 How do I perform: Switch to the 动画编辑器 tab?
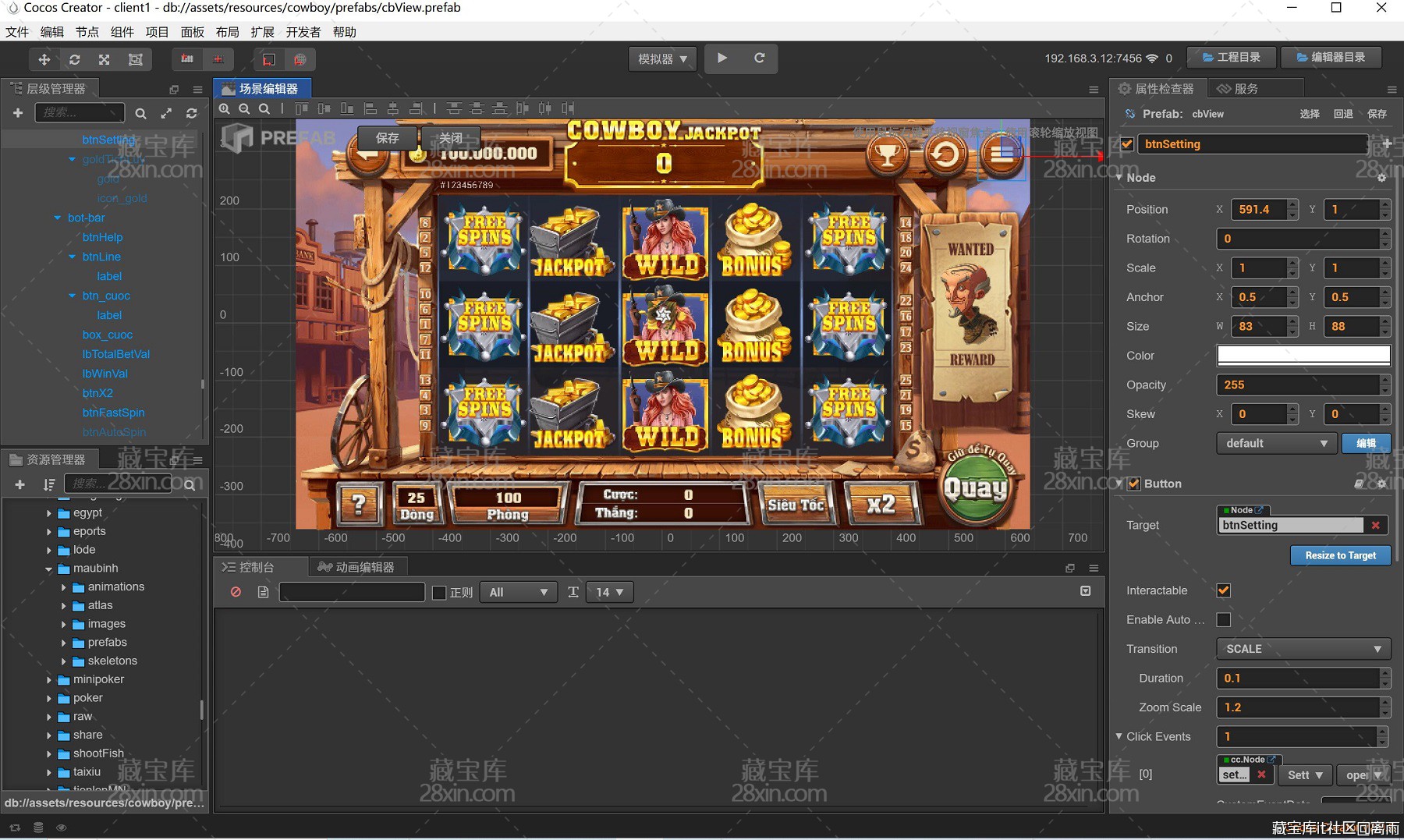(x=357, y=567)
